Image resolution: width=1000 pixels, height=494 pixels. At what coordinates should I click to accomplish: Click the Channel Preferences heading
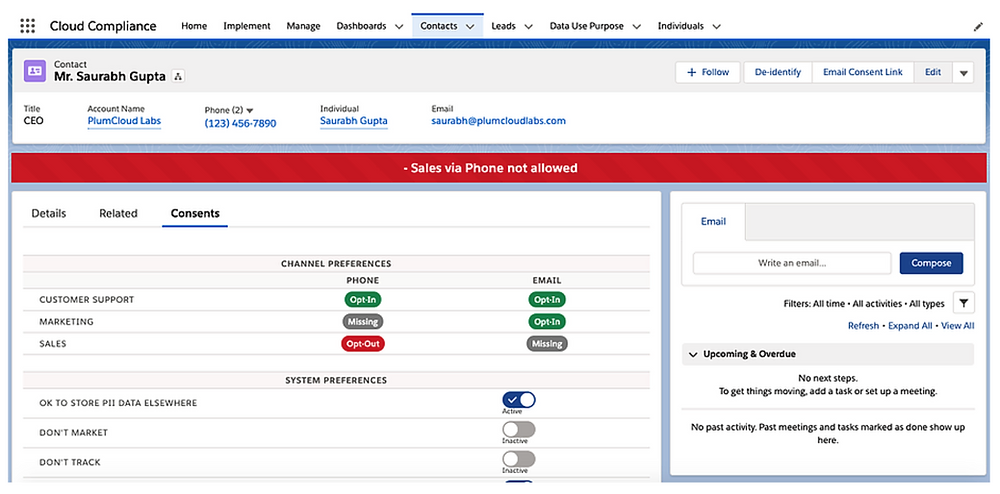336,263
